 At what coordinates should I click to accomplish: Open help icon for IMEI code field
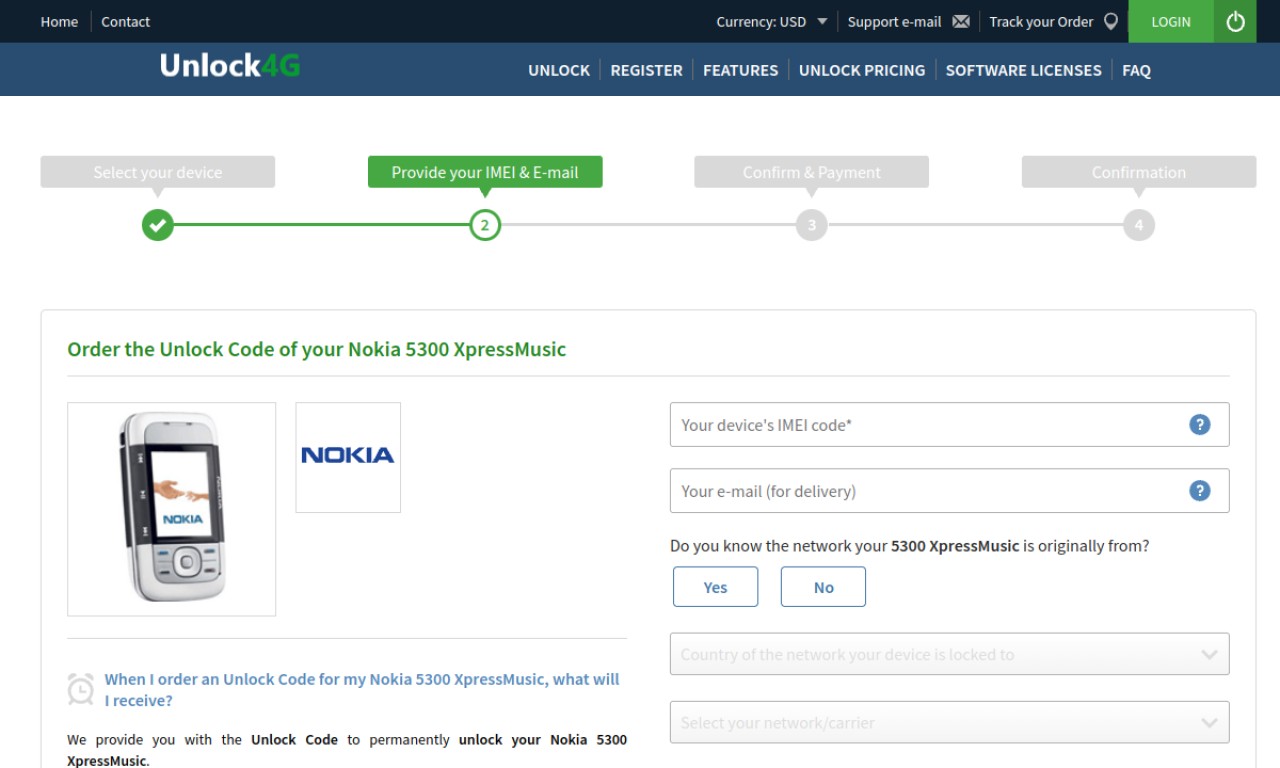(x=1200, y=425)
